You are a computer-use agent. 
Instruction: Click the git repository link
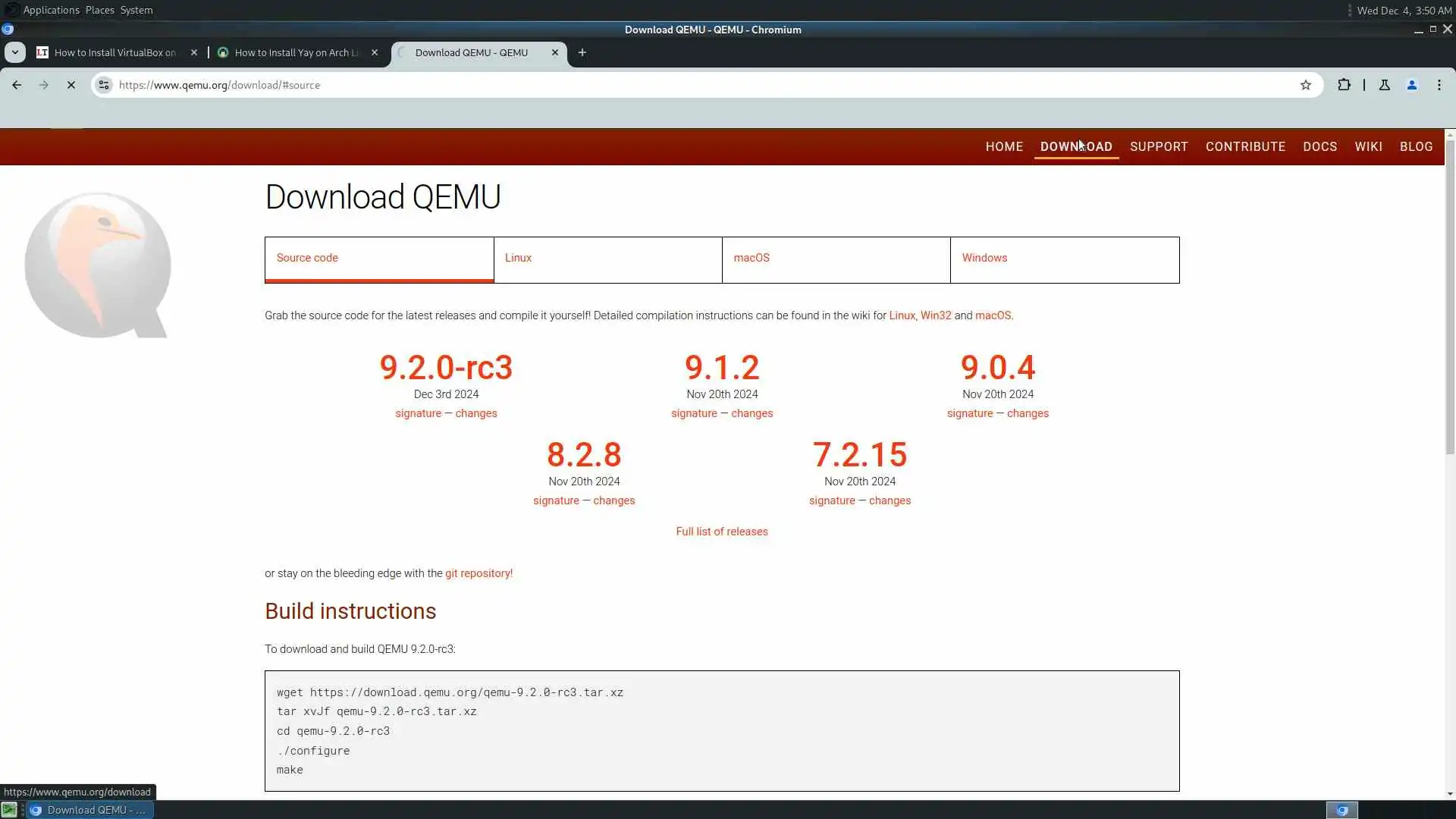tap(478, 573)
